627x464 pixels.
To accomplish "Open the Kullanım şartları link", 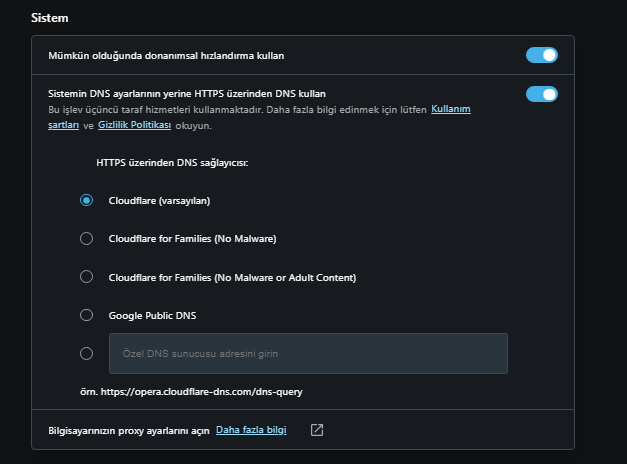I will tap(451, 109).
